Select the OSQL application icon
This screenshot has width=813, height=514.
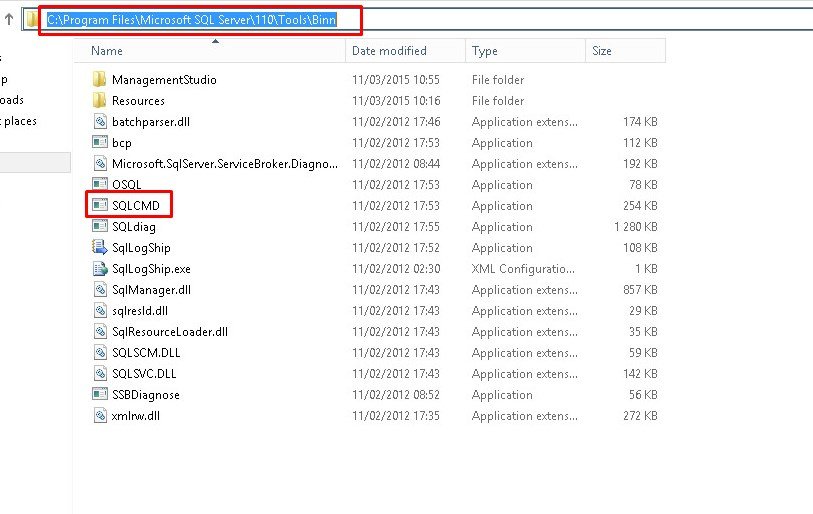[99, 185]
